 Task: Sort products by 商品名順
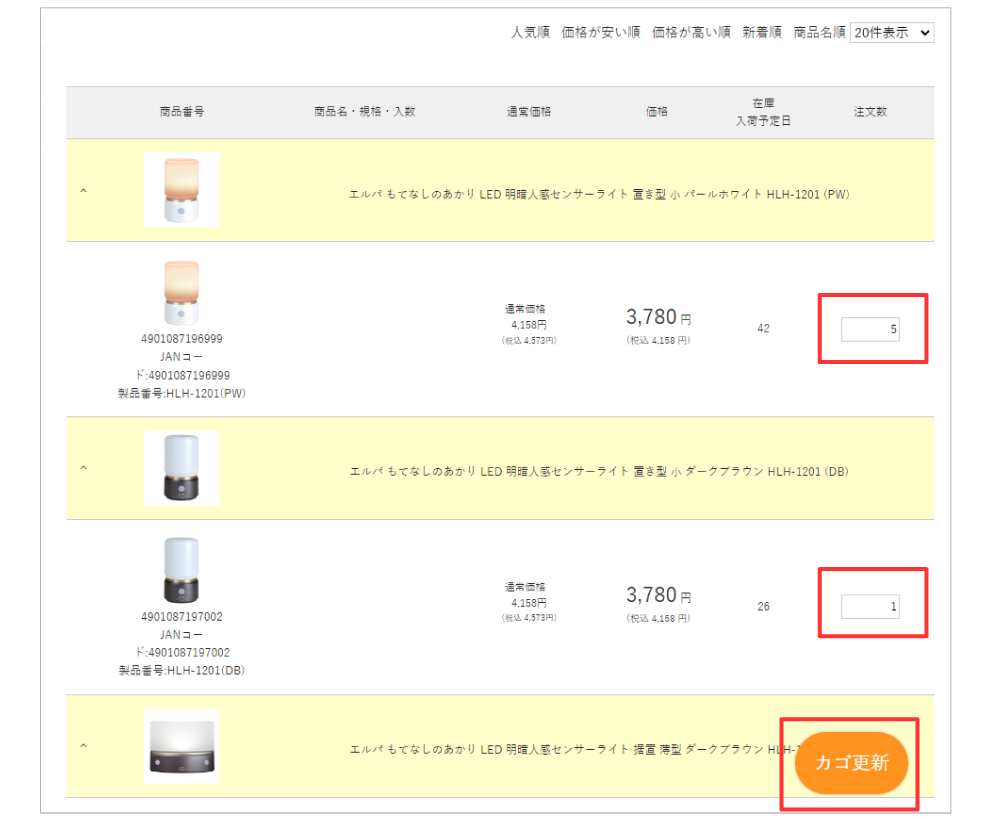(819, 32)
